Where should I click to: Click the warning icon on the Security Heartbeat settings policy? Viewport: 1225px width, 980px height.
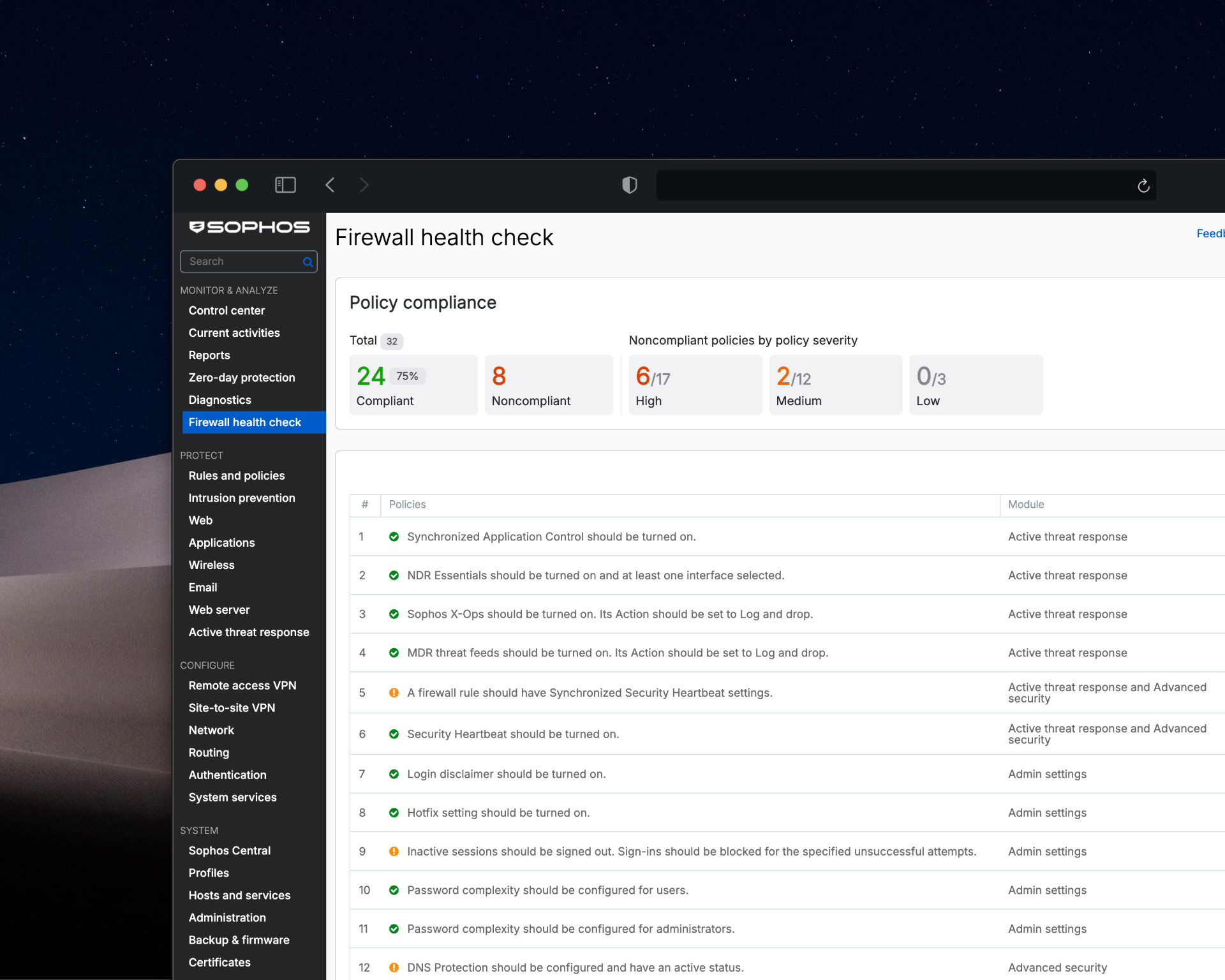[x=394, y=692]
